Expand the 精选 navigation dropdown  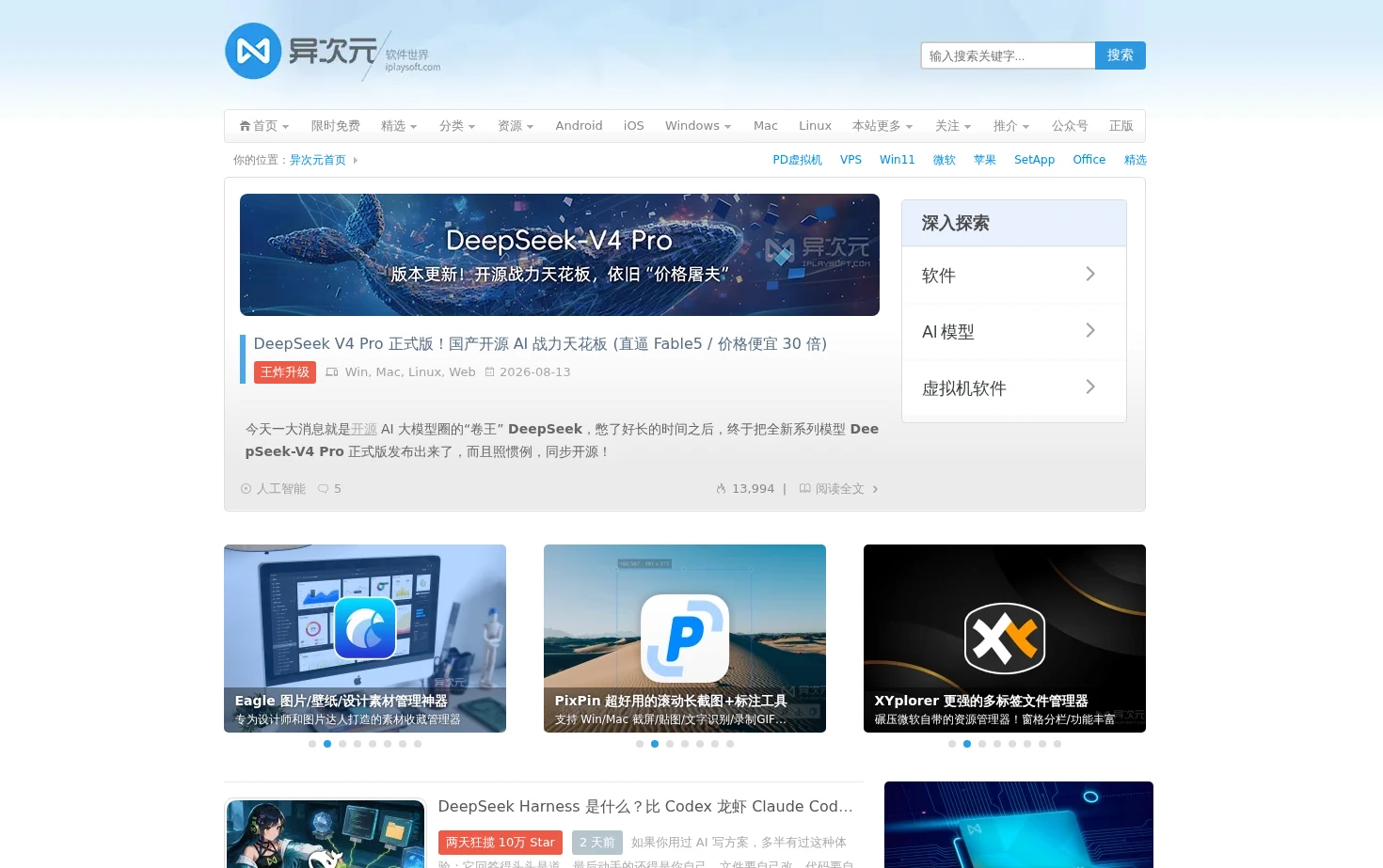tap(399, 126)
